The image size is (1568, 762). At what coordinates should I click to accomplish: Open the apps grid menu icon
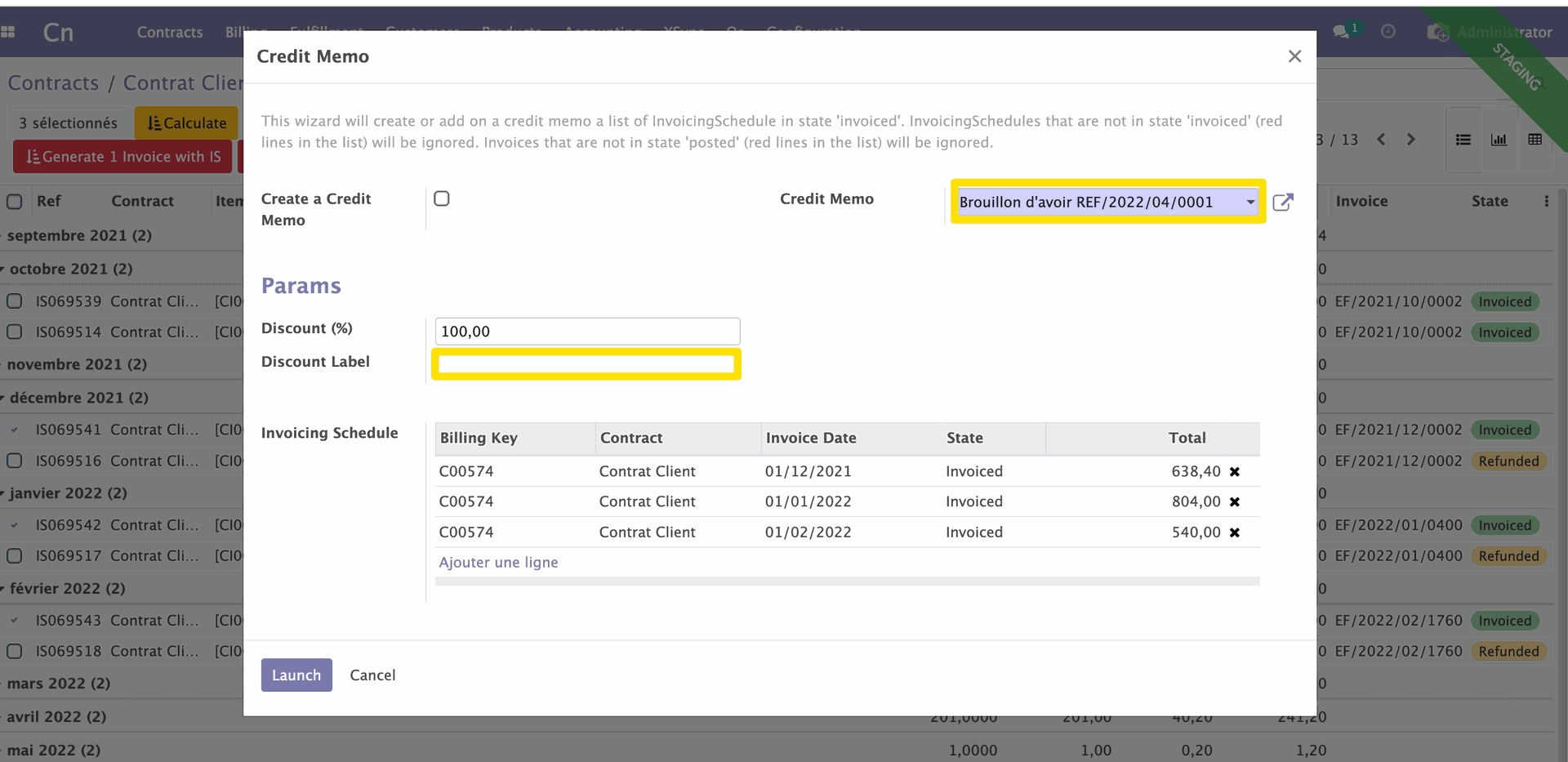(9, 32)
